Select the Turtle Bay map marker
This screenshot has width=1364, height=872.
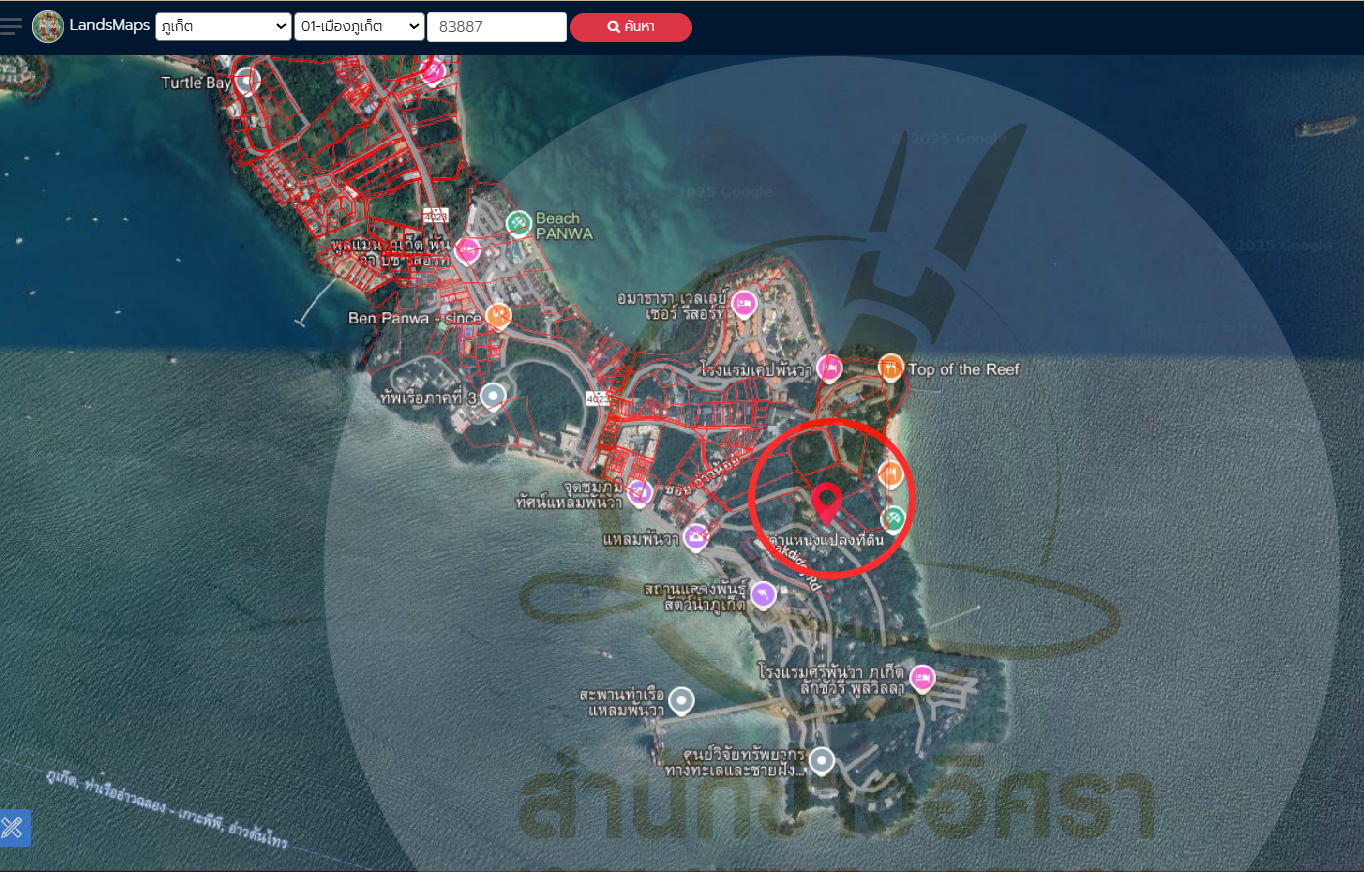coord(247,82)
